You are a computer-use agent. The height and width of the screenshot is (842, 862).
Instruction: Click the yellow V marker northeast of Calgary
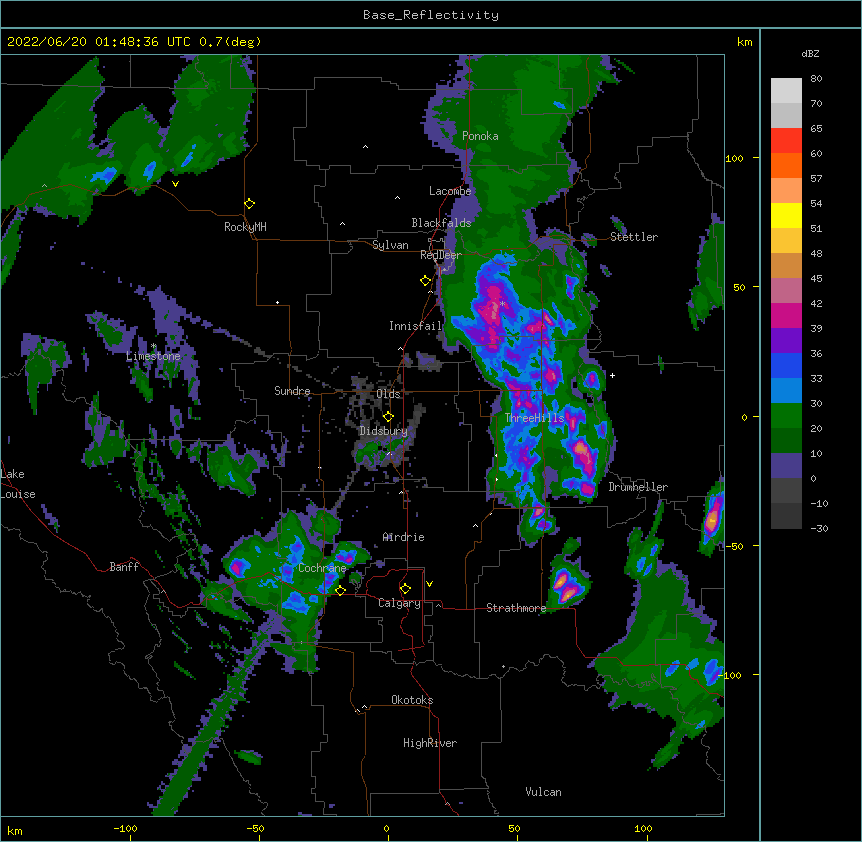(x=429, y=584)
